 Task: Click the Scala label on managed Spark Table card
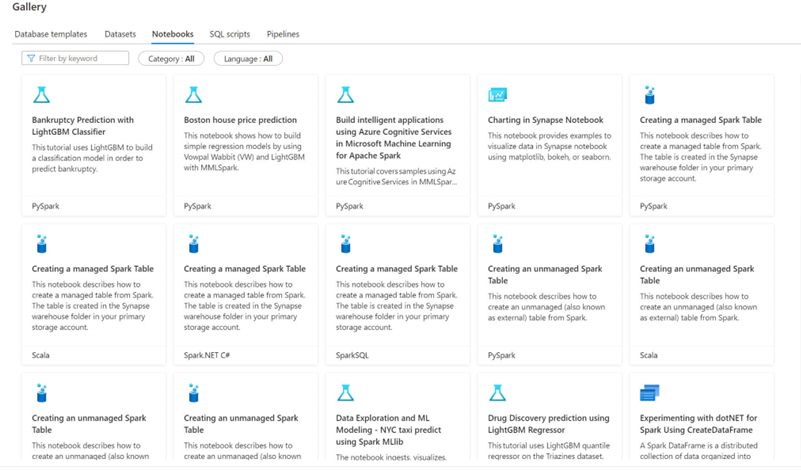(41, 355)
